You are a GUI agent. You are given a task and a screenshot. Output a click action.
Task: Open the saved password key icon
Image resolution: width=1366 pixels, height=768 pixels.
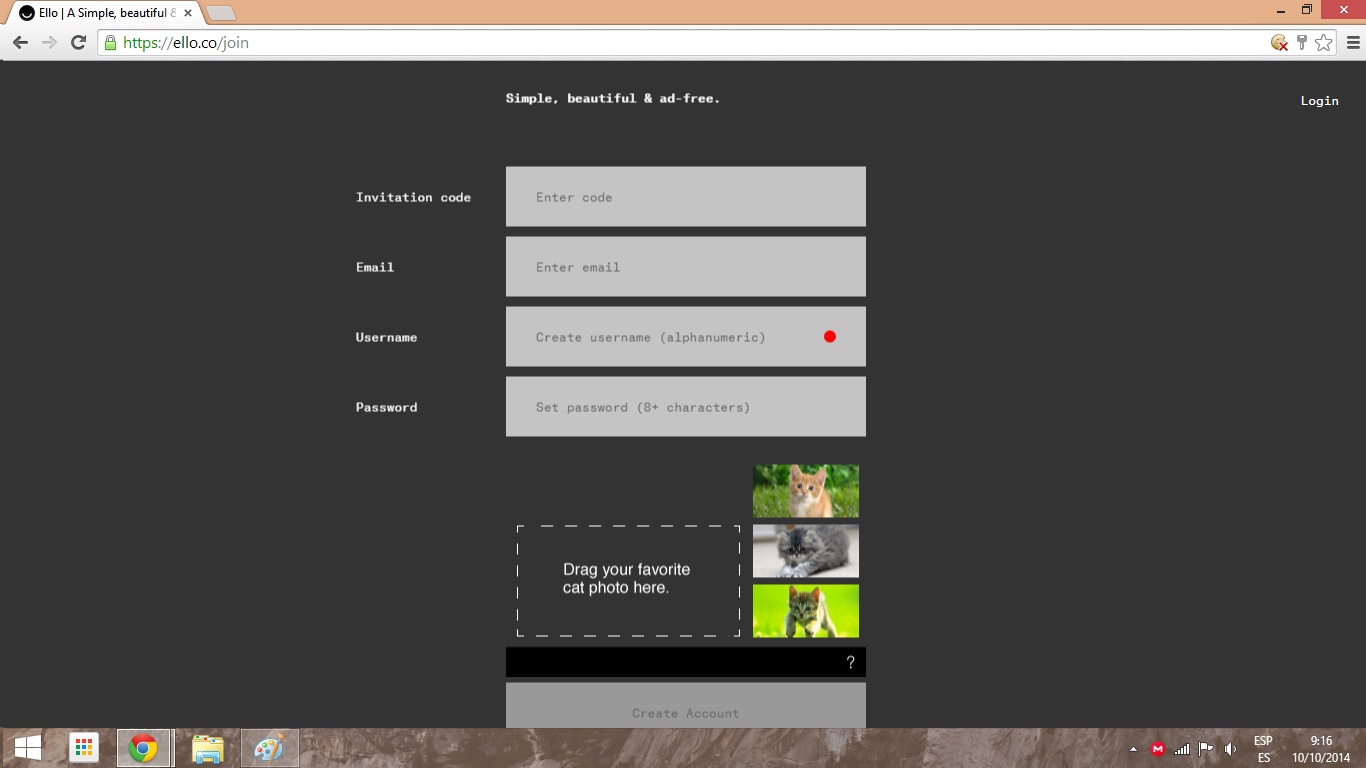[1301, 43]
